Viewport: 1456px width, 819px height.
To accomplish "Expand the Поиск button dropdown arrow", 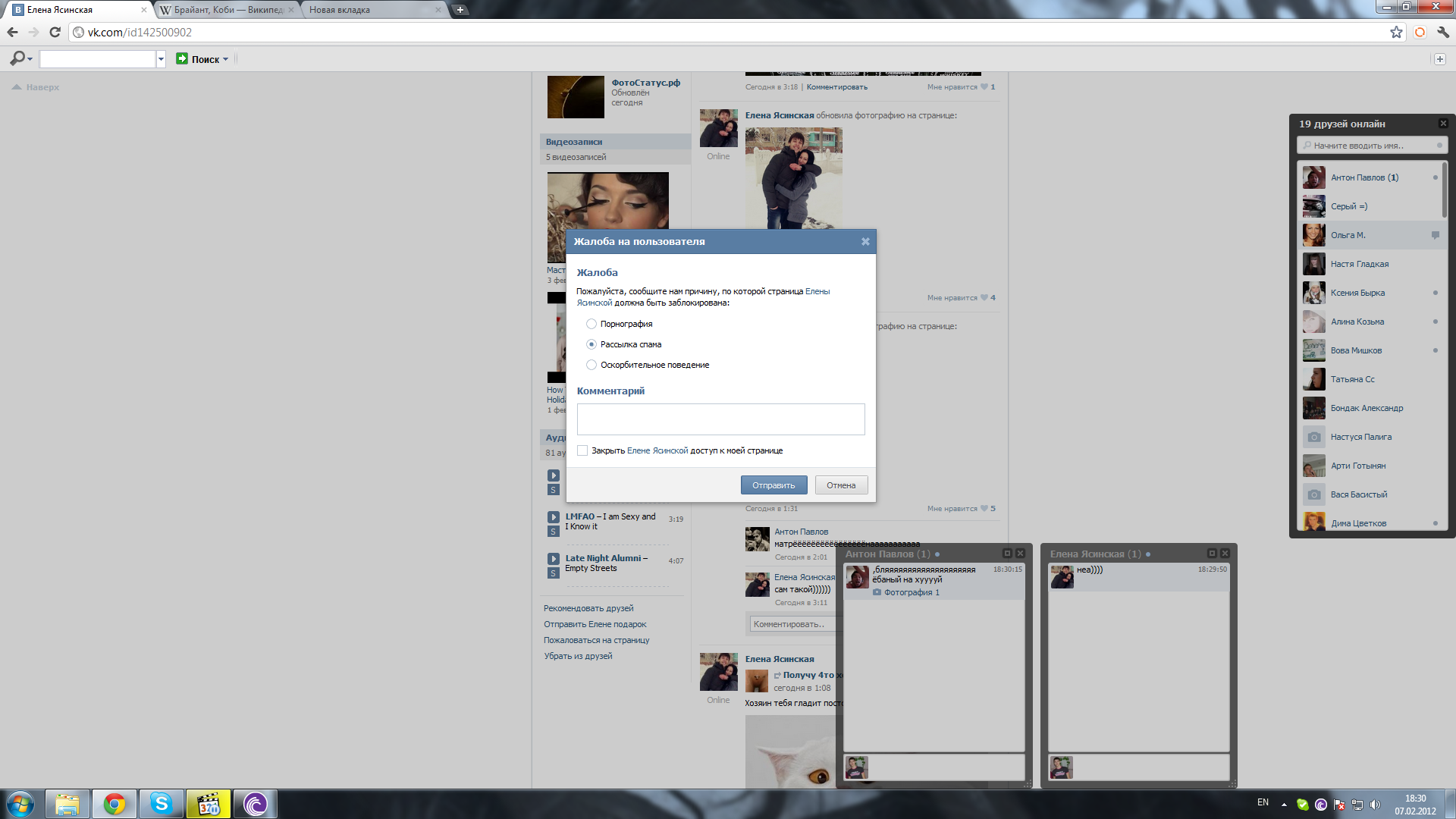I will point(226,59).
